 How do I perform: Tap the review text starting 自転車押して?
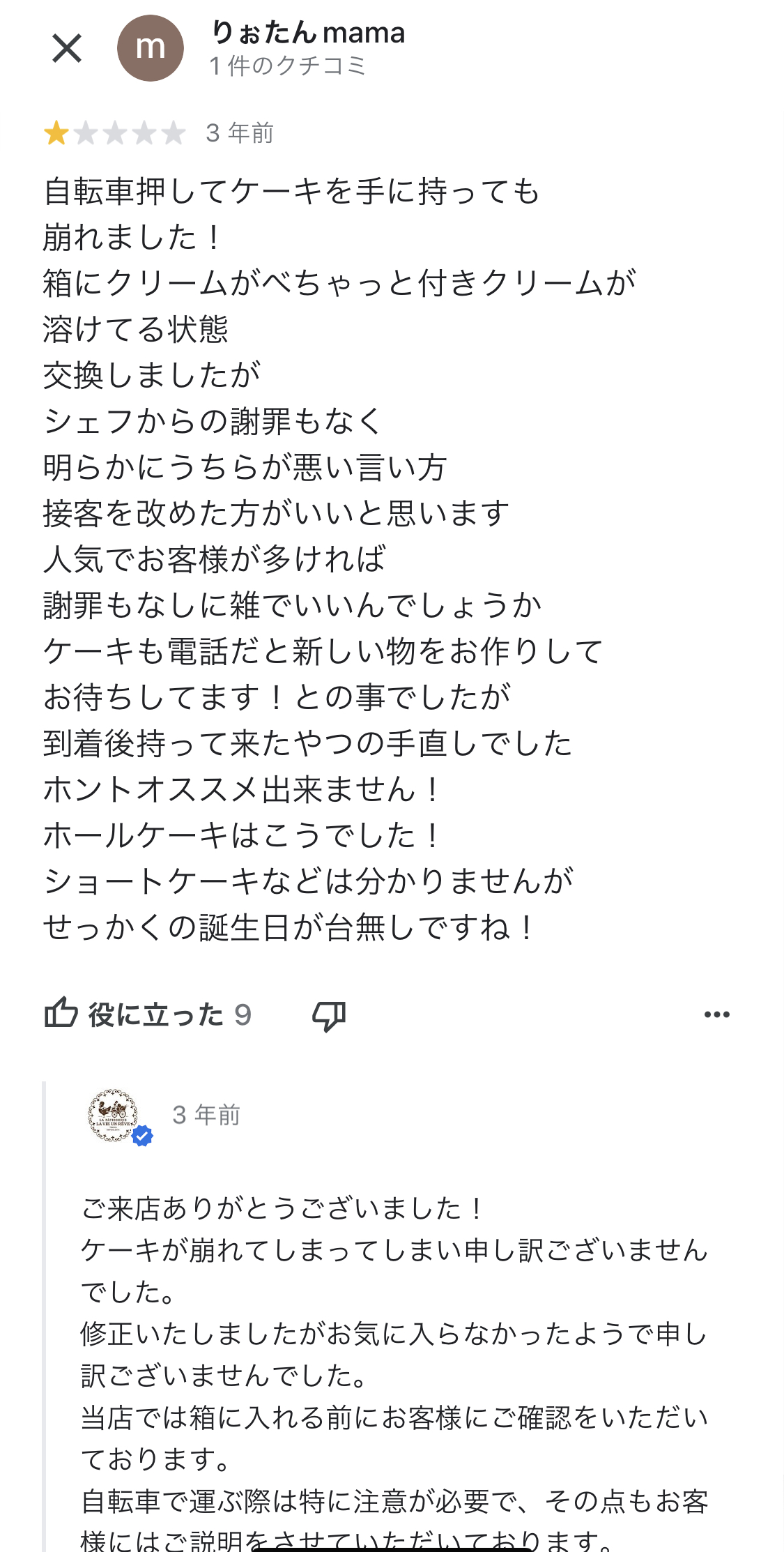291,192
